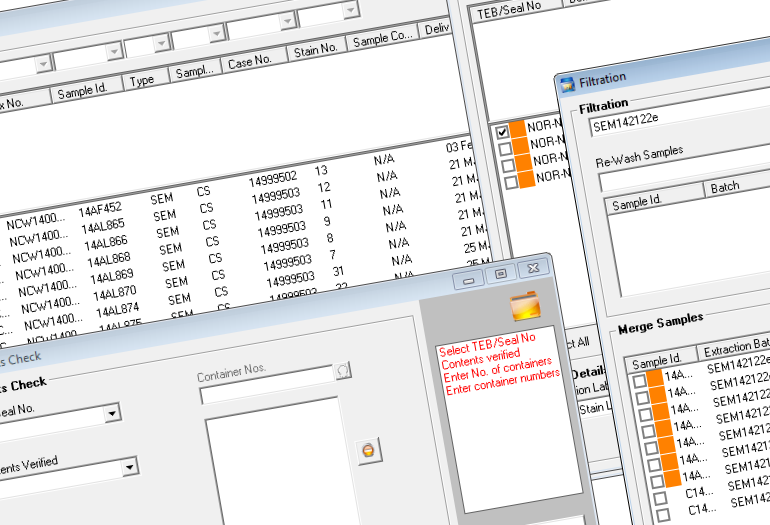Image resolution: width=770 pixels, height=525 pixels.
Task: Open the TEB/Seal No. dropdown
Action: tap(111, 412)
